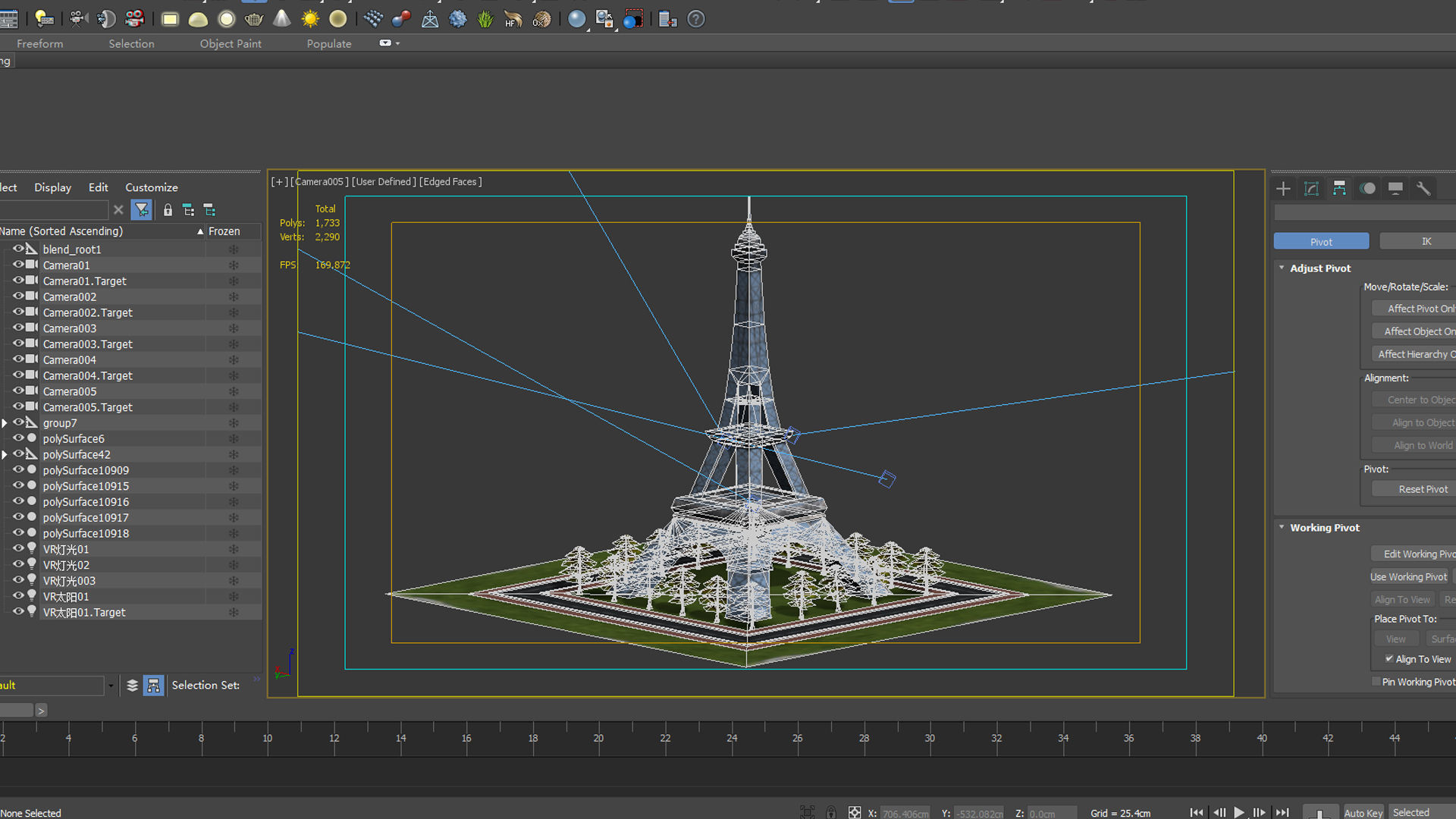The height and width of the screenshot is (819, 1456).
Task: Click the red-blue metaball icon
Action: (x=401, y=19)
